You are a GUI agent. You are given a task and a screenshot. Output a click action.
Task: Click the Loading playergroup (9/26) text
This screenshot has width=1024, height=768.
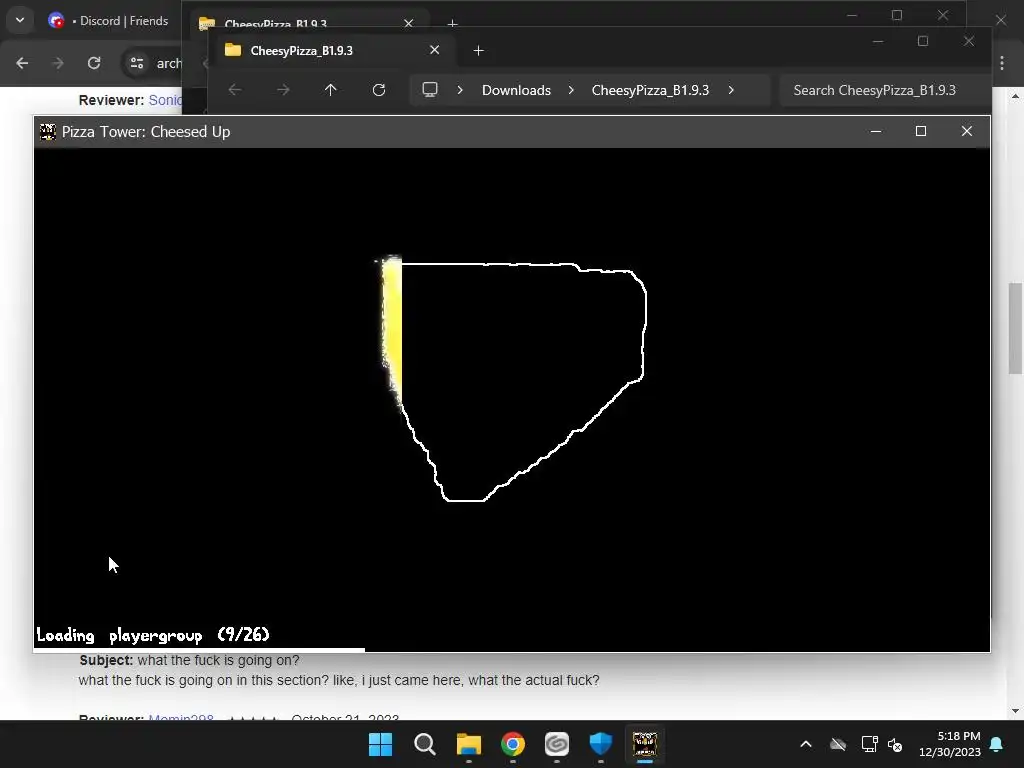[x=153, y=635]
